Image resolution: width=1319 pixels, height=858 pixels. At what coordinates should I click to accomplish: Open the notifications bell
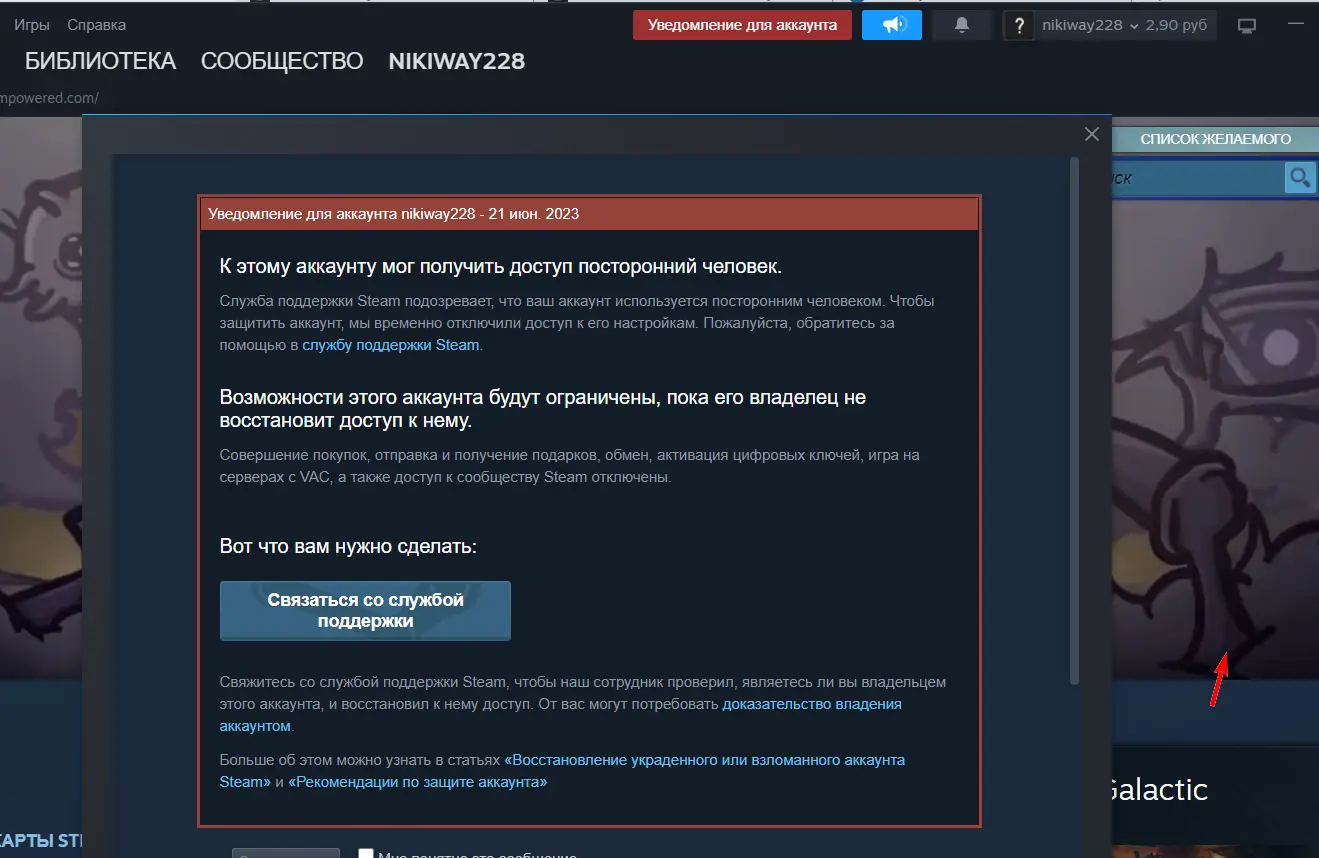coord(962,25)
